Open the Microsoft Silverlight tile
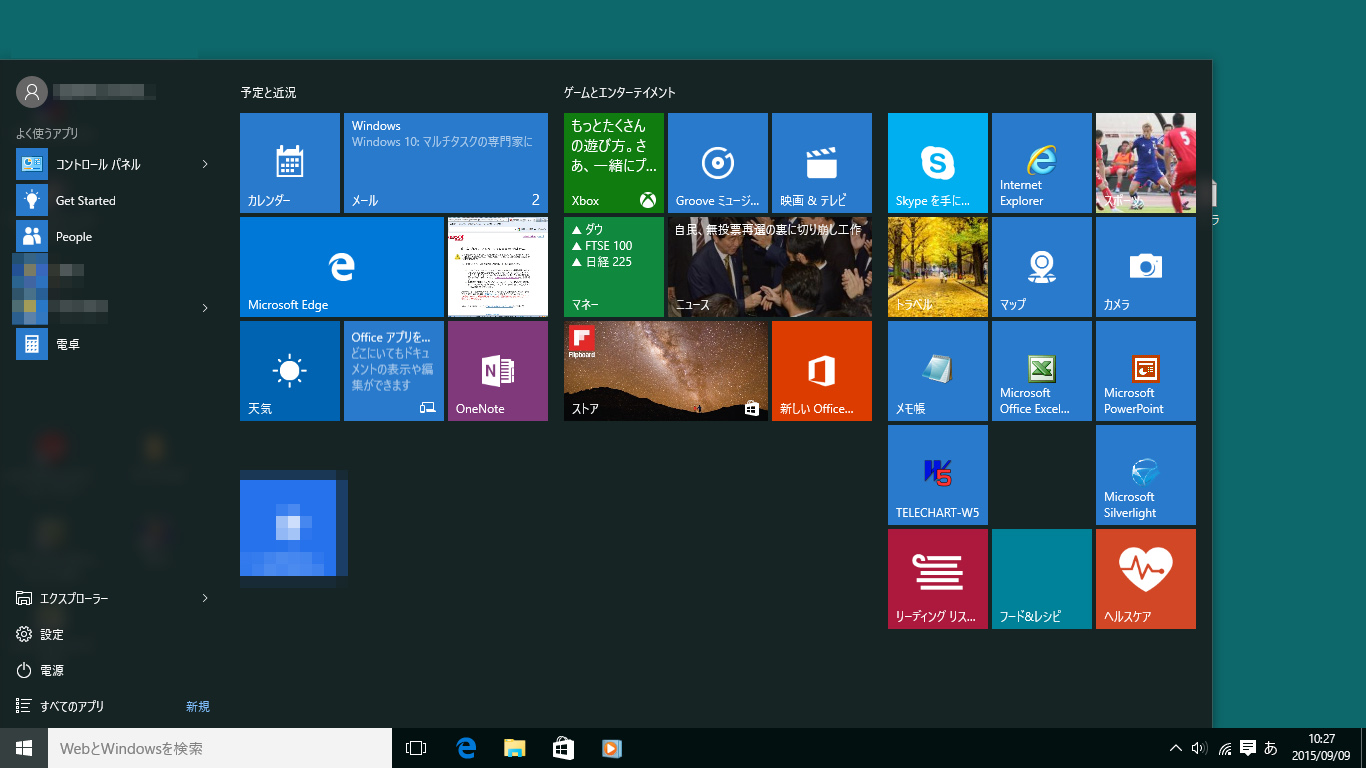 click(1146, 475)
